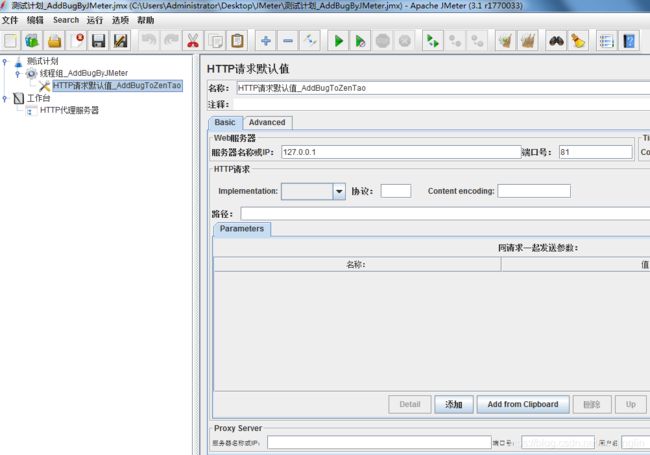Click the Remote stop all icon
Image resolution: width=650 pixels, height=455 pixels.
[x=455, y=41]
